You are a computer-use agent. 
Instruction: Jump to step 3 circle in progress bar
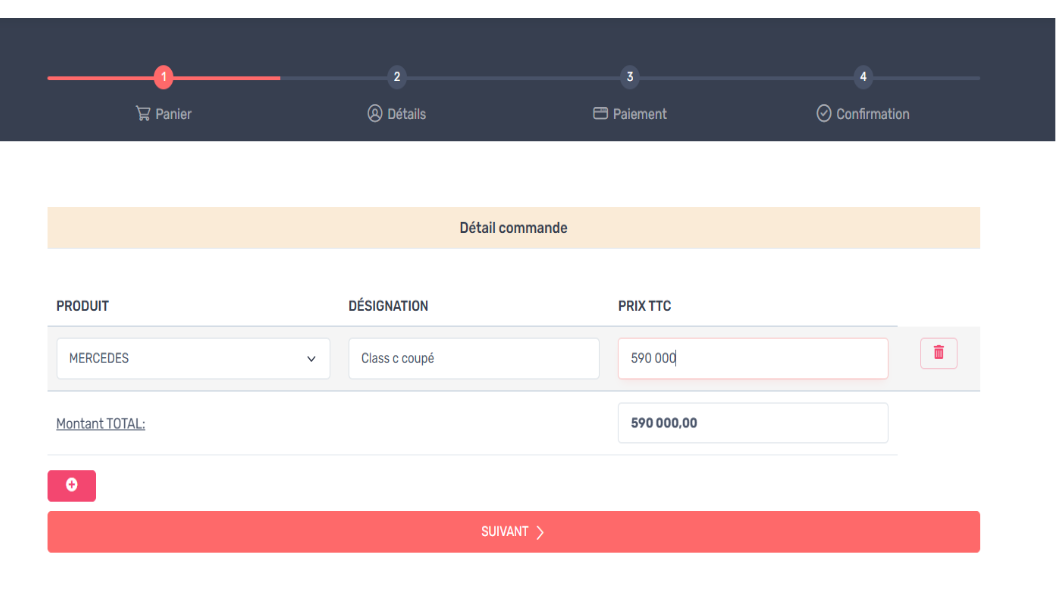(630, 77)
